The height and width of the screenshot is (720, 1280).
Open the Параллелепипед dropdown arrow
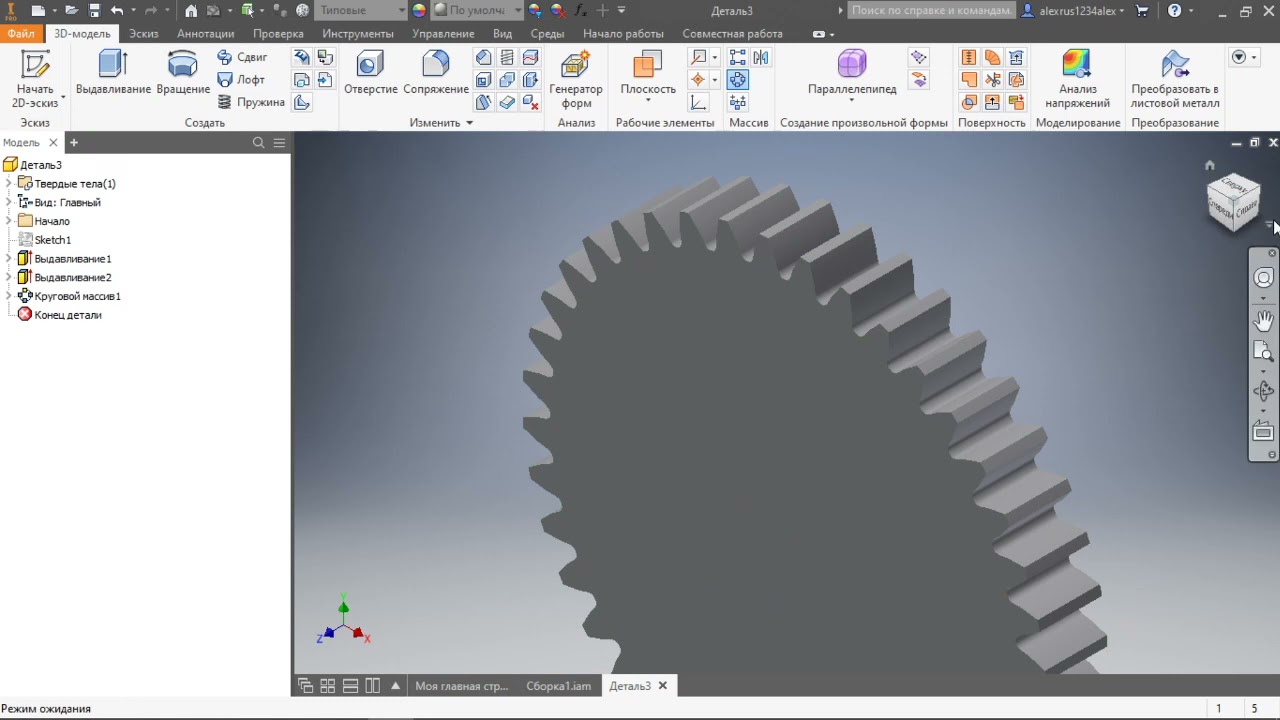pos(852,101)
